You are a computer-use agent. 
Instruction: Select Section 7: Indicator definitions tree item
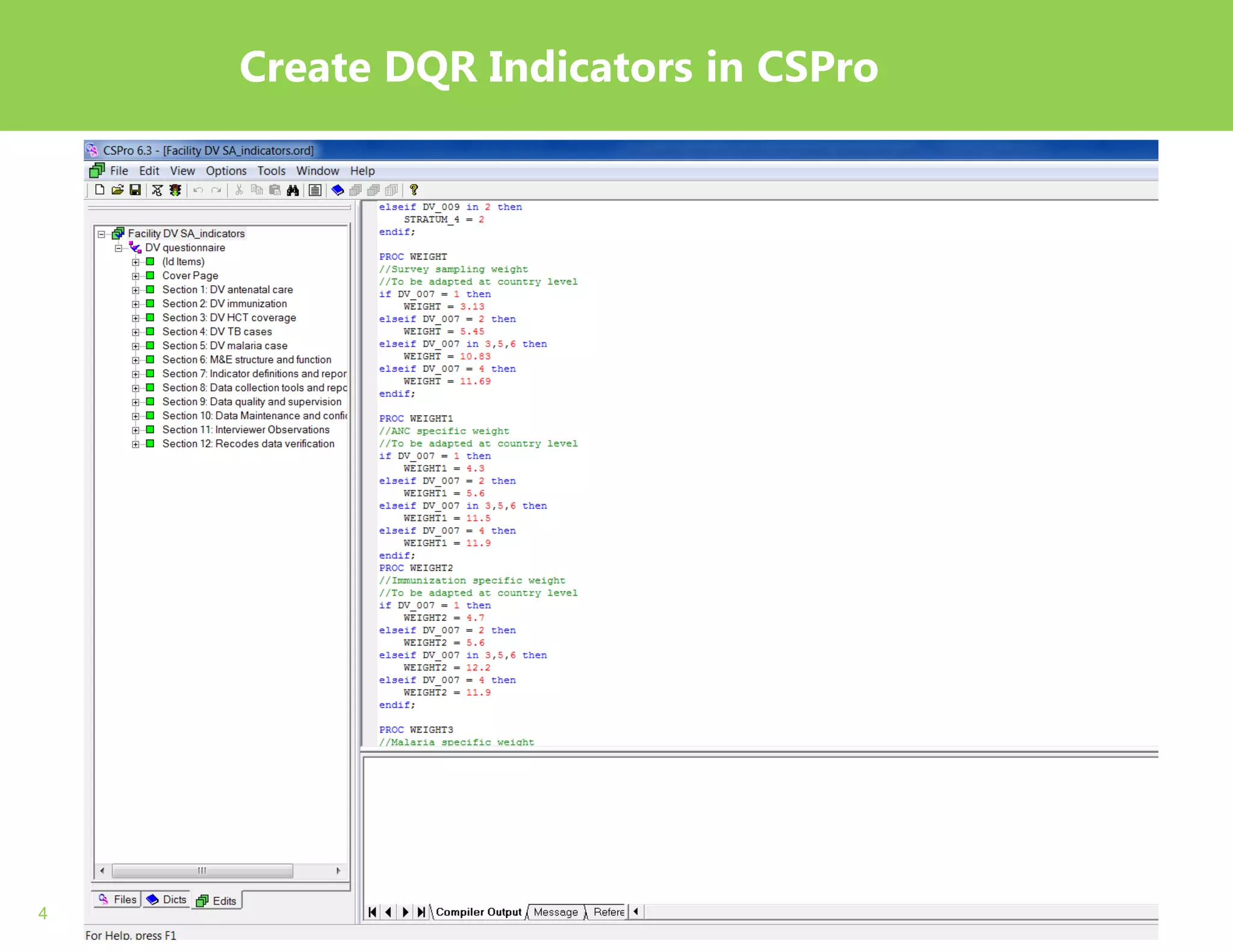coord(254,374)
